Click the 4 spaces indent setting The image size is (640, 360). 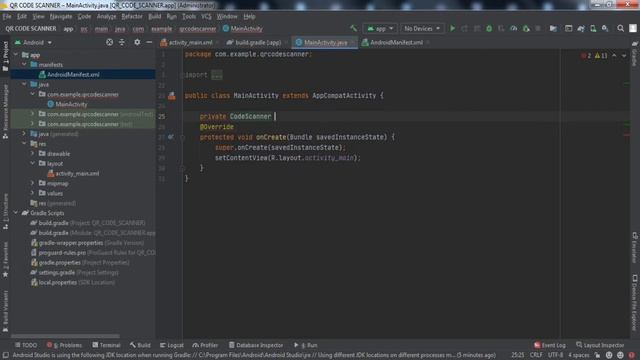(579, 355)
